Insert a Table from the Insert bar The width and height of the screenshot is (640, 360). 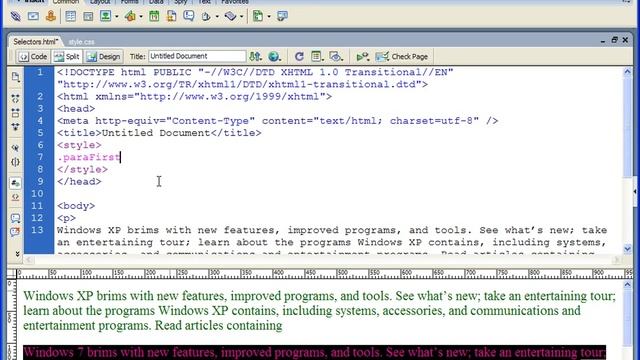71,16
